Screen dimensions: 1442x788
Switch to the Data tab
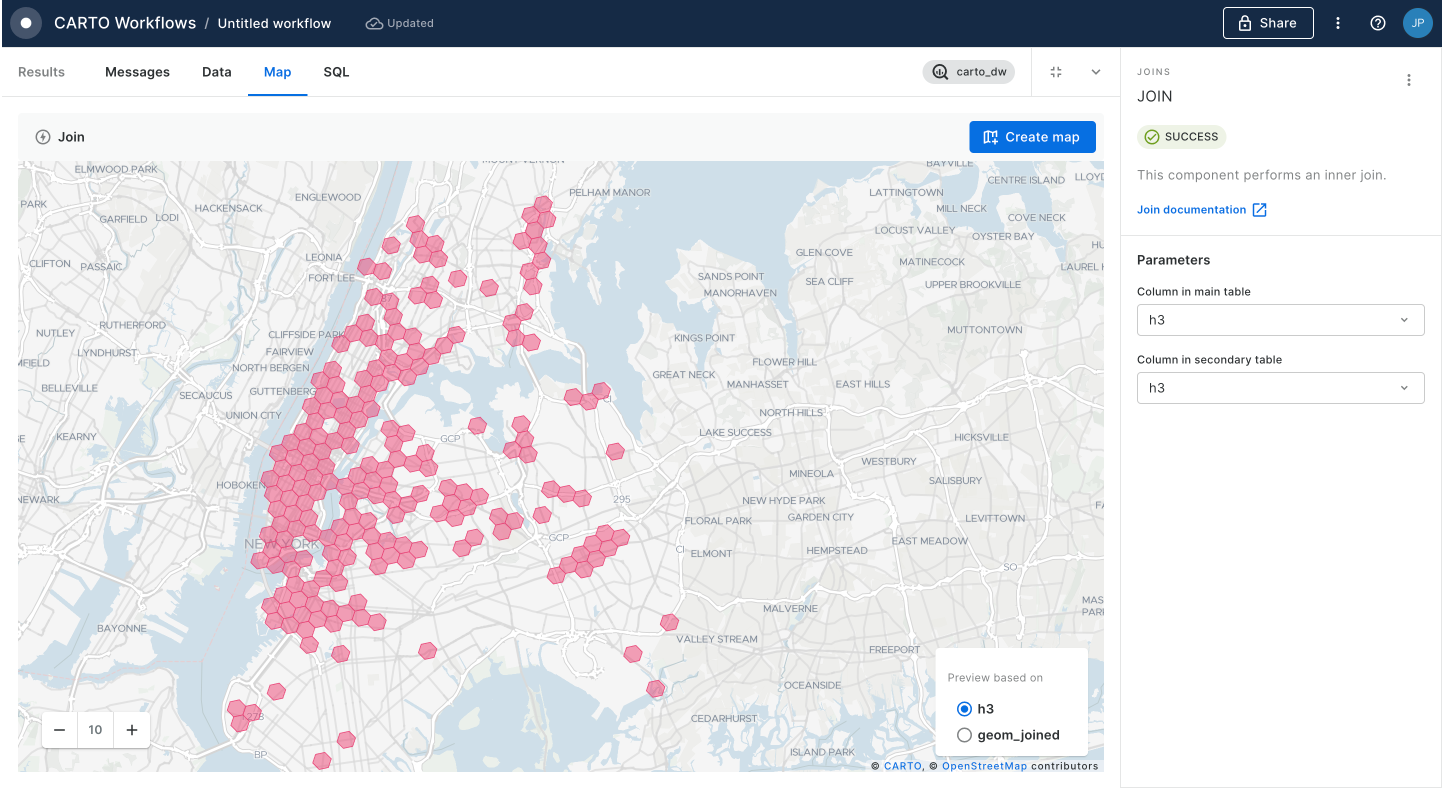pyautogui.click(x=216, y=72)
